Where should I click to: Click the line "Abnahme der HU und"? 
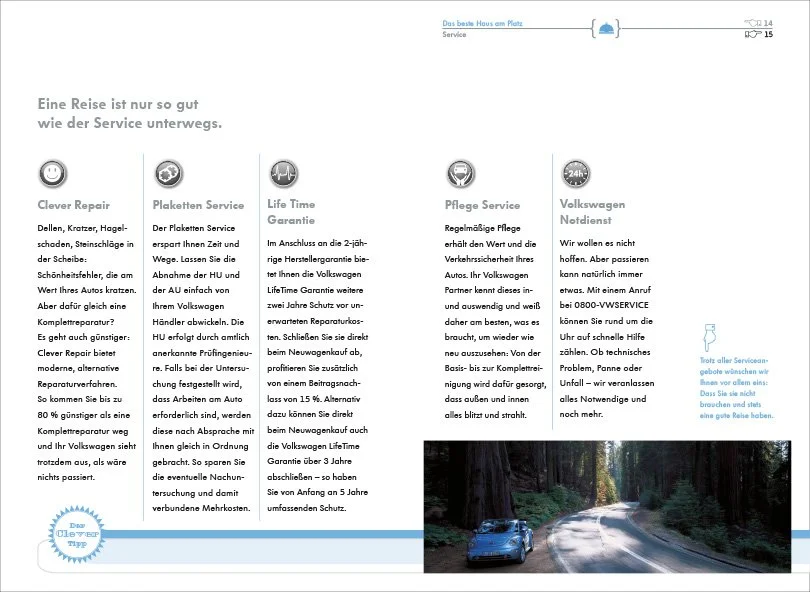coord(196,275)
